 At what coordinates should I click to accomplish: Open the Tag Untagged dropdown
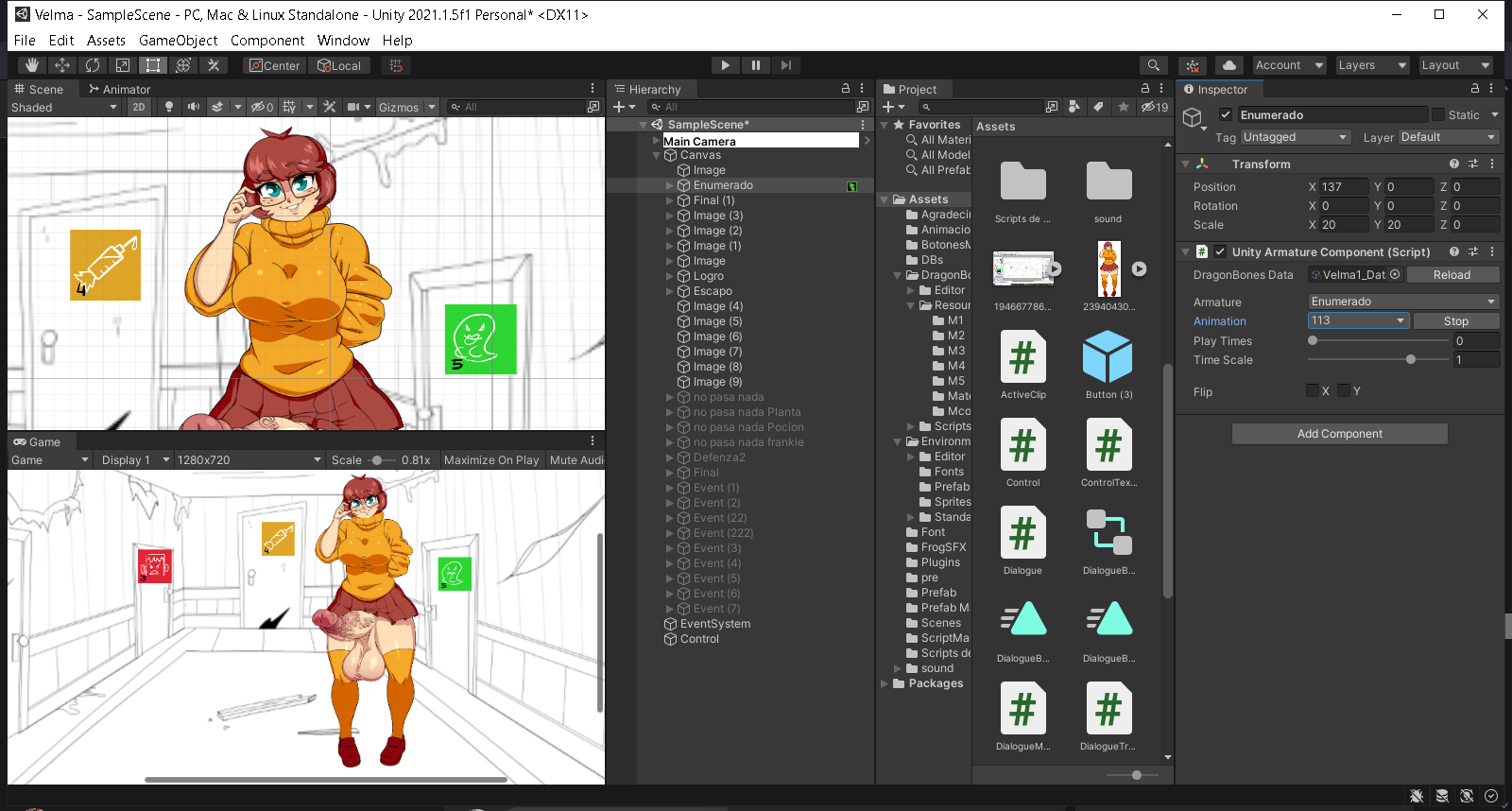pos(1296,137)
